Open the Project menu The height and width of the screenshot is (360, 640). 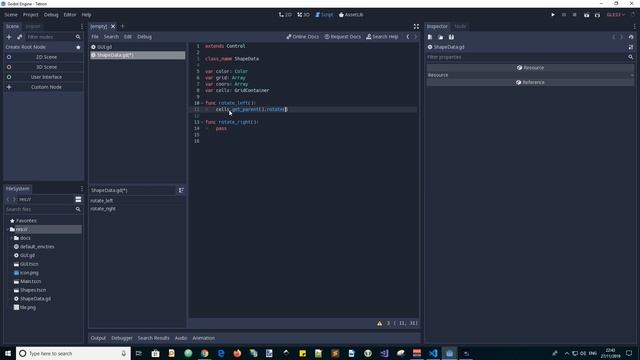[x=31, y=15]
